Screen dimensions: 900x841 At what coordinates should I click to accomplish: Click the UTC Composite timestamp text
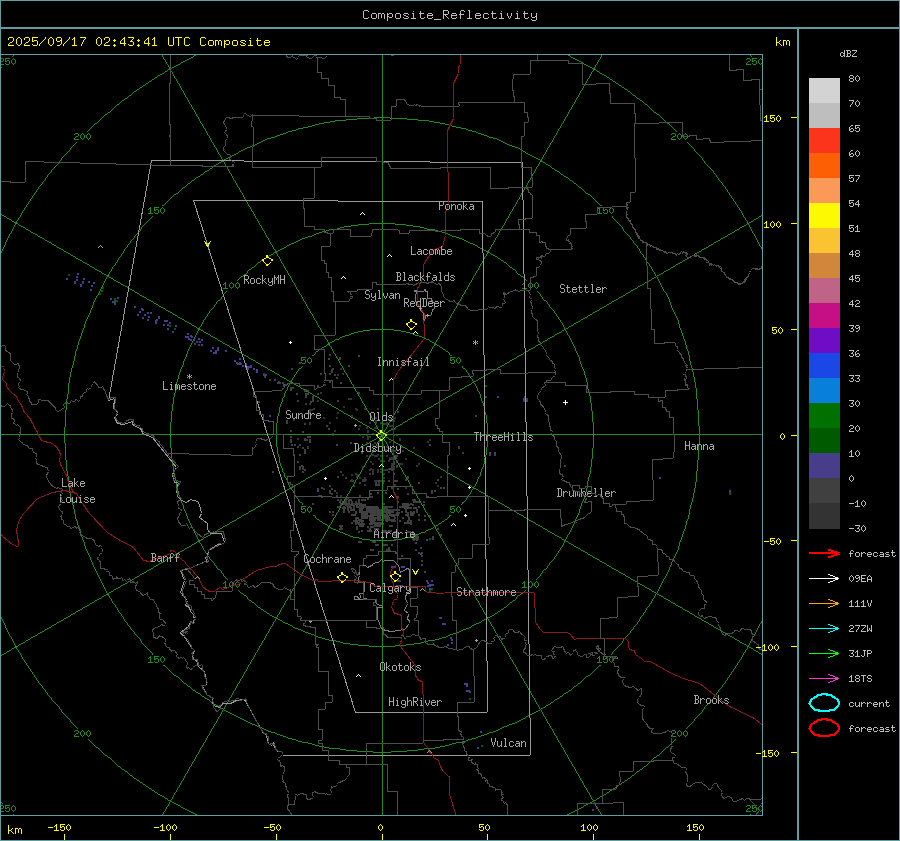click(x=139, y=42)
